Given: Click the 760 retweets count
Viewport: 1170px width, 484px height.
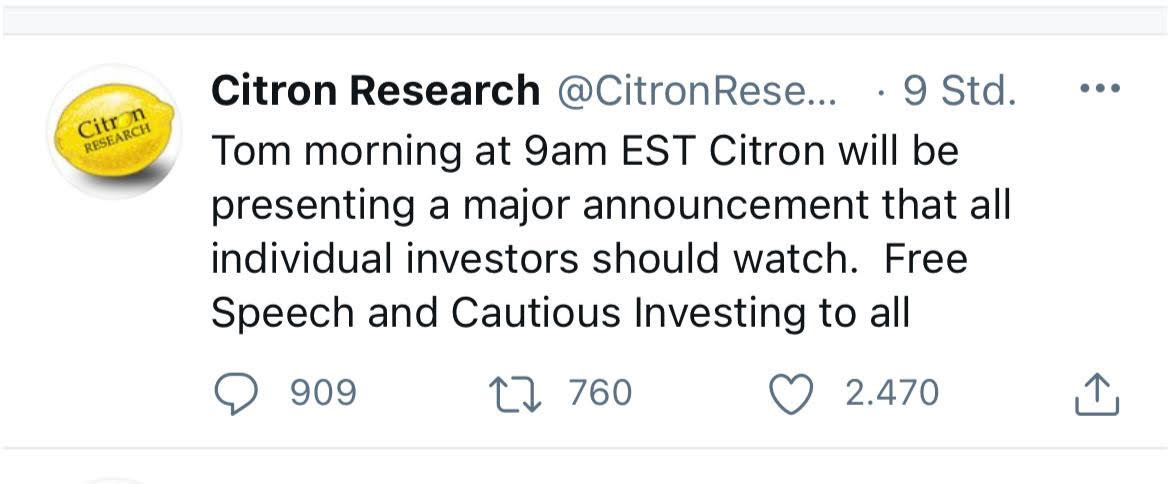Looking at the screenshot, I should pos(600,393).
